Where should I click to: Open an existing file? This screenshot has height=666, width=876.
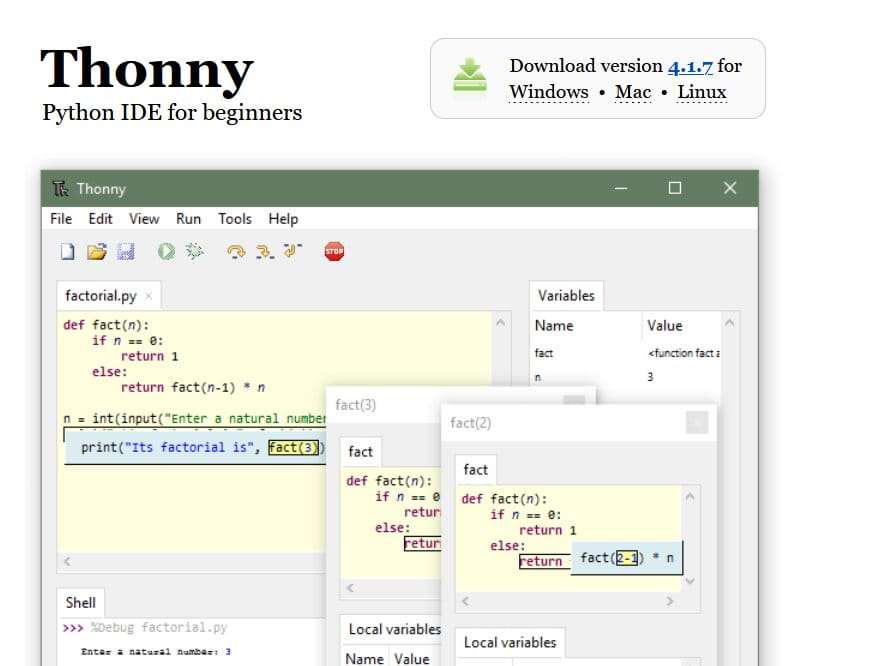click(x=96, y=251)
